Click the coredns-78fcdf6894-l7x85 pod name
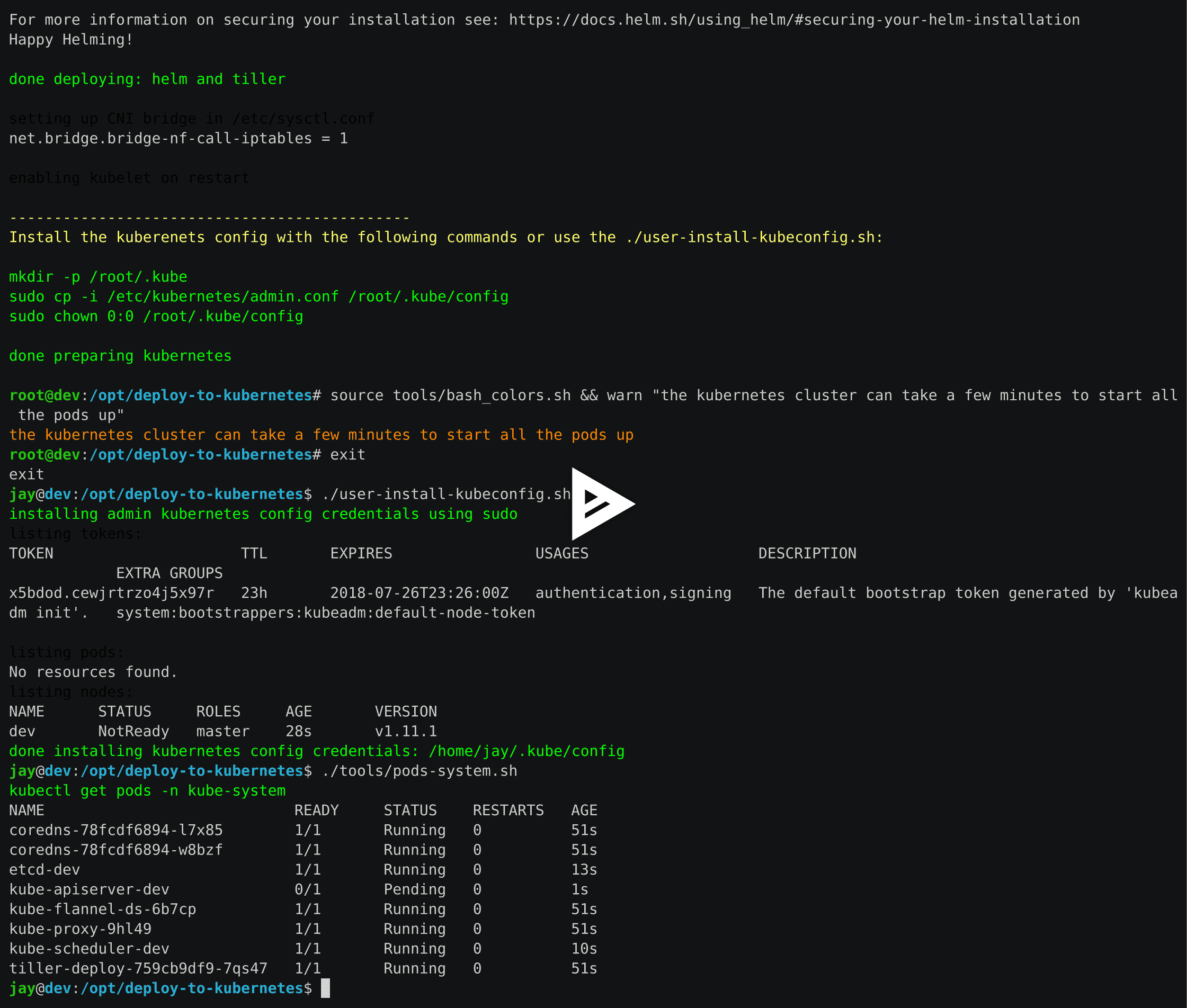 coord(115,830)
